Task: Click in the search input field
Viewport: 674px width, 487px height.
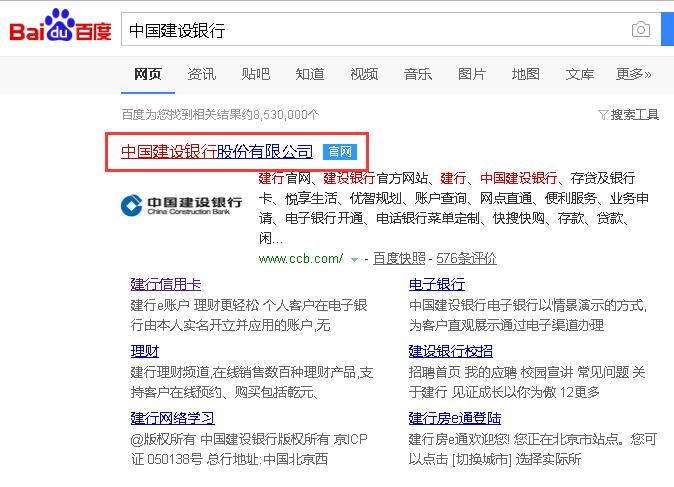Action: tap(370, 30)
